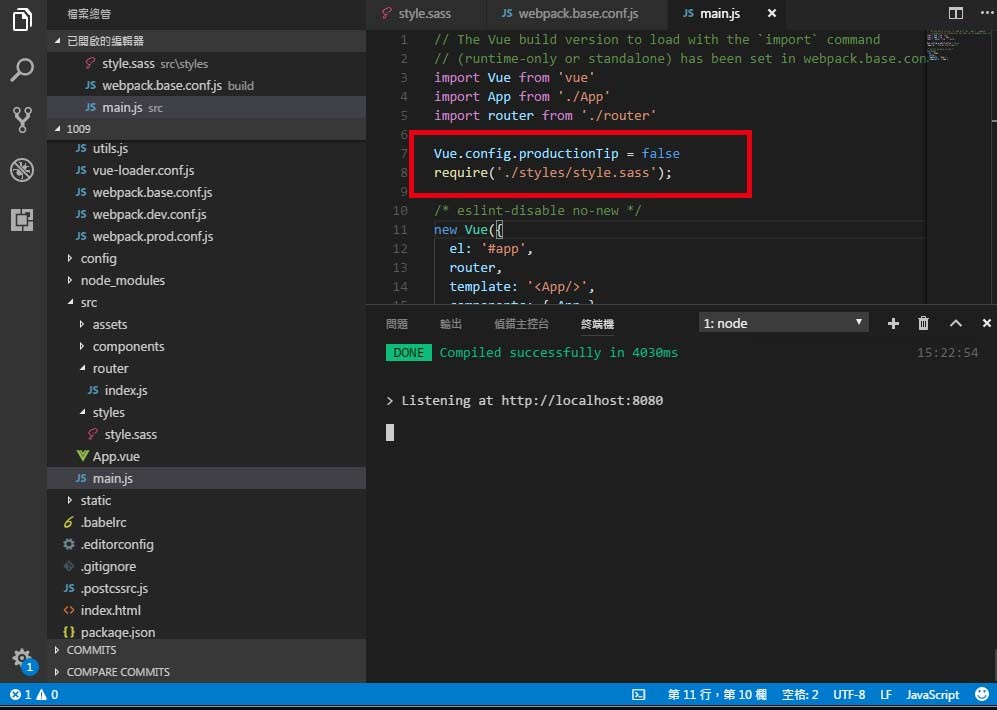Open utils.js in file tree
This screenshot has width=997, height=710.
click(207, 149)
